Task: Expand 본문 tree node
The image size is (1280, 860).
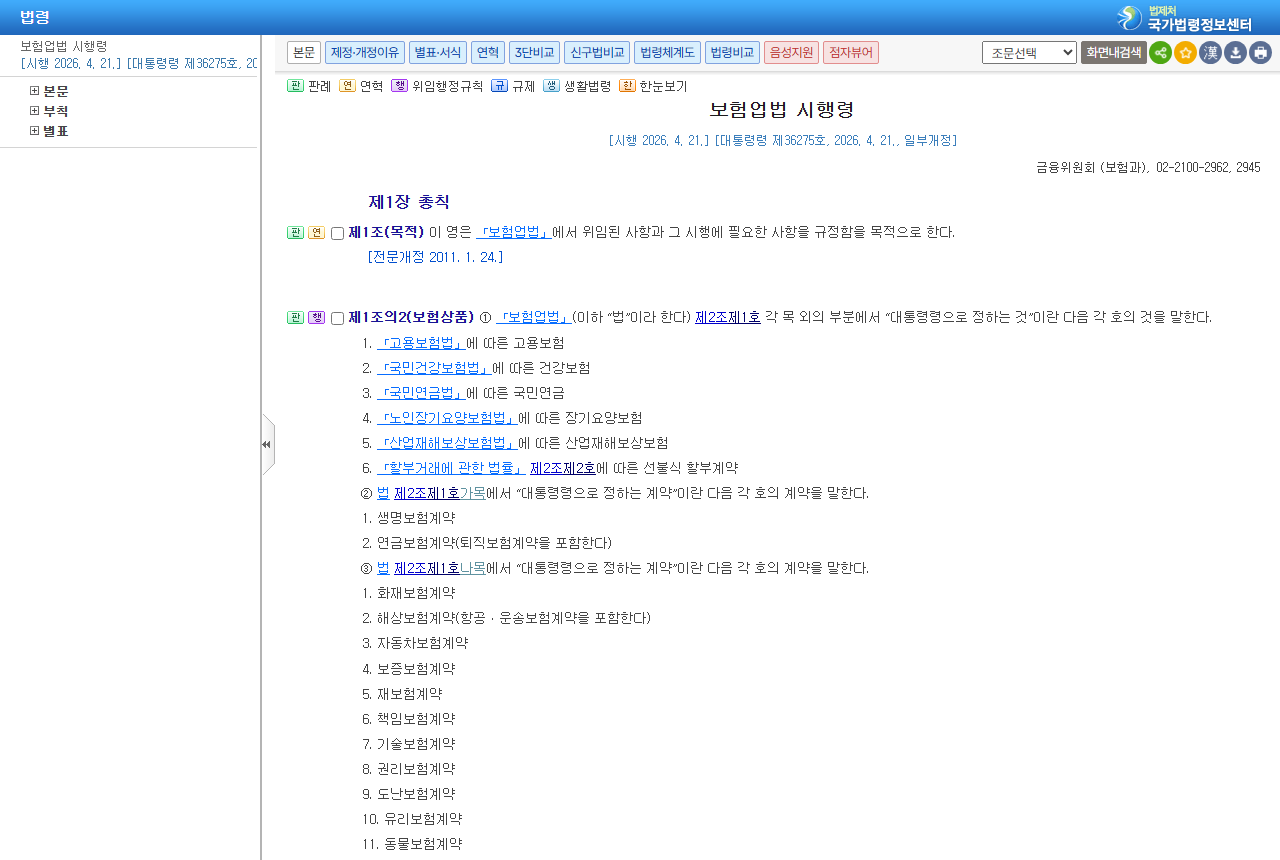Action: click(34, 91)
